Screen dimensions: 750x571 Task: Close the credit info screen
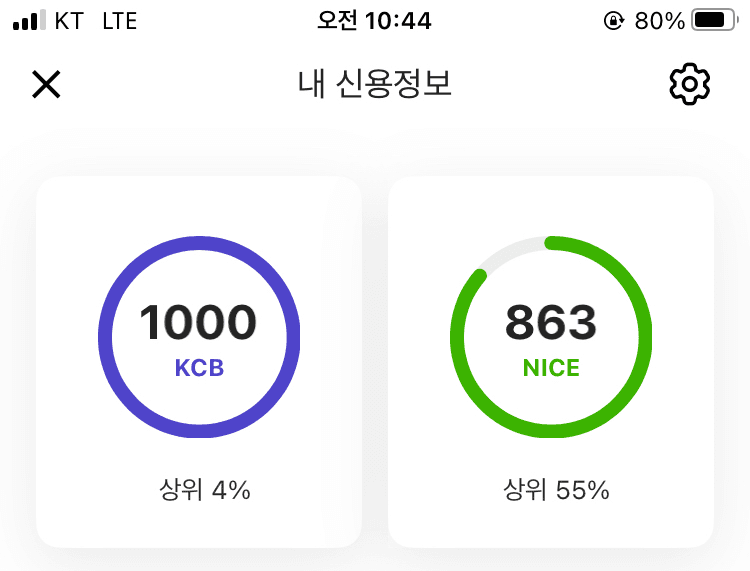pos(46,85)
